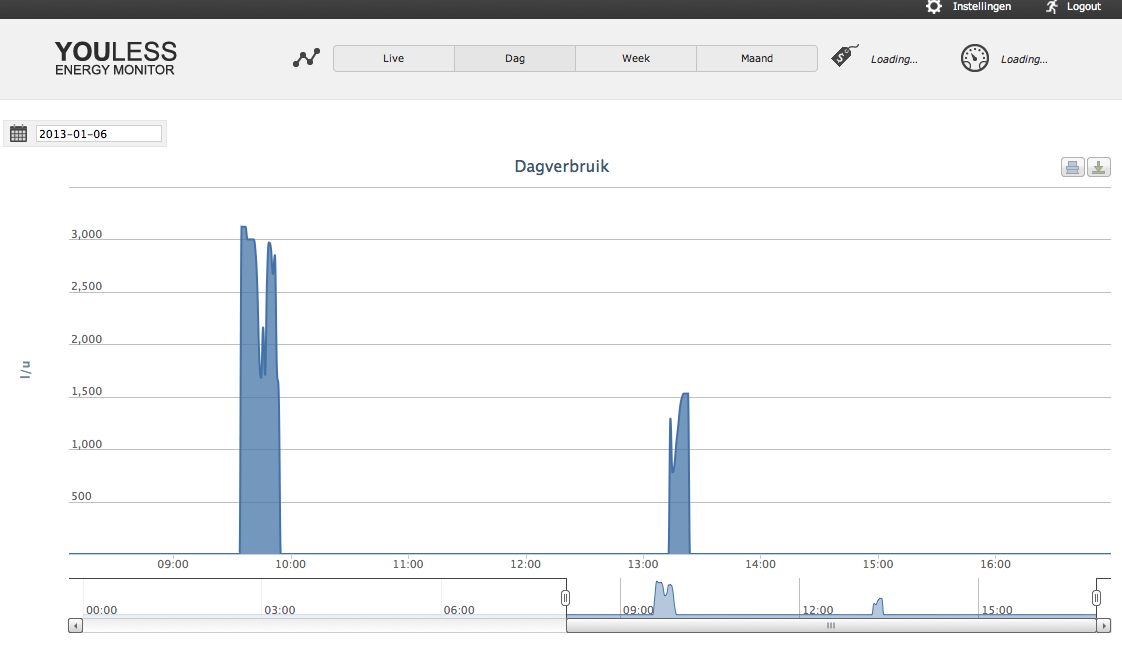Click the 15:00 x-axis label on main chart
Viewport: 1122px width, 649px height.
click(877, 564)
